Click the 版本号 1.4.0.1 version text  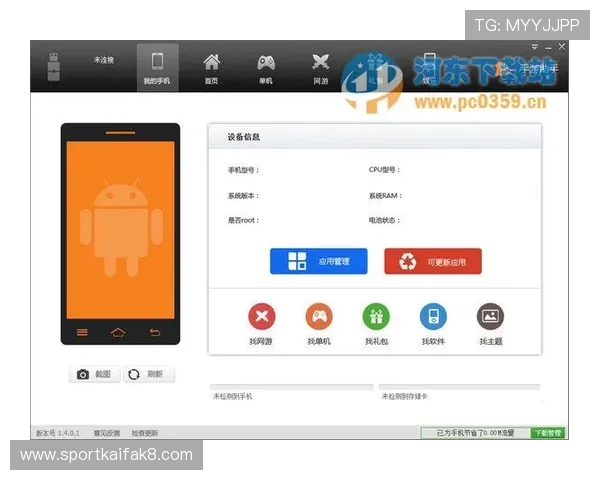pyautogui.click(x=57, y=433)
